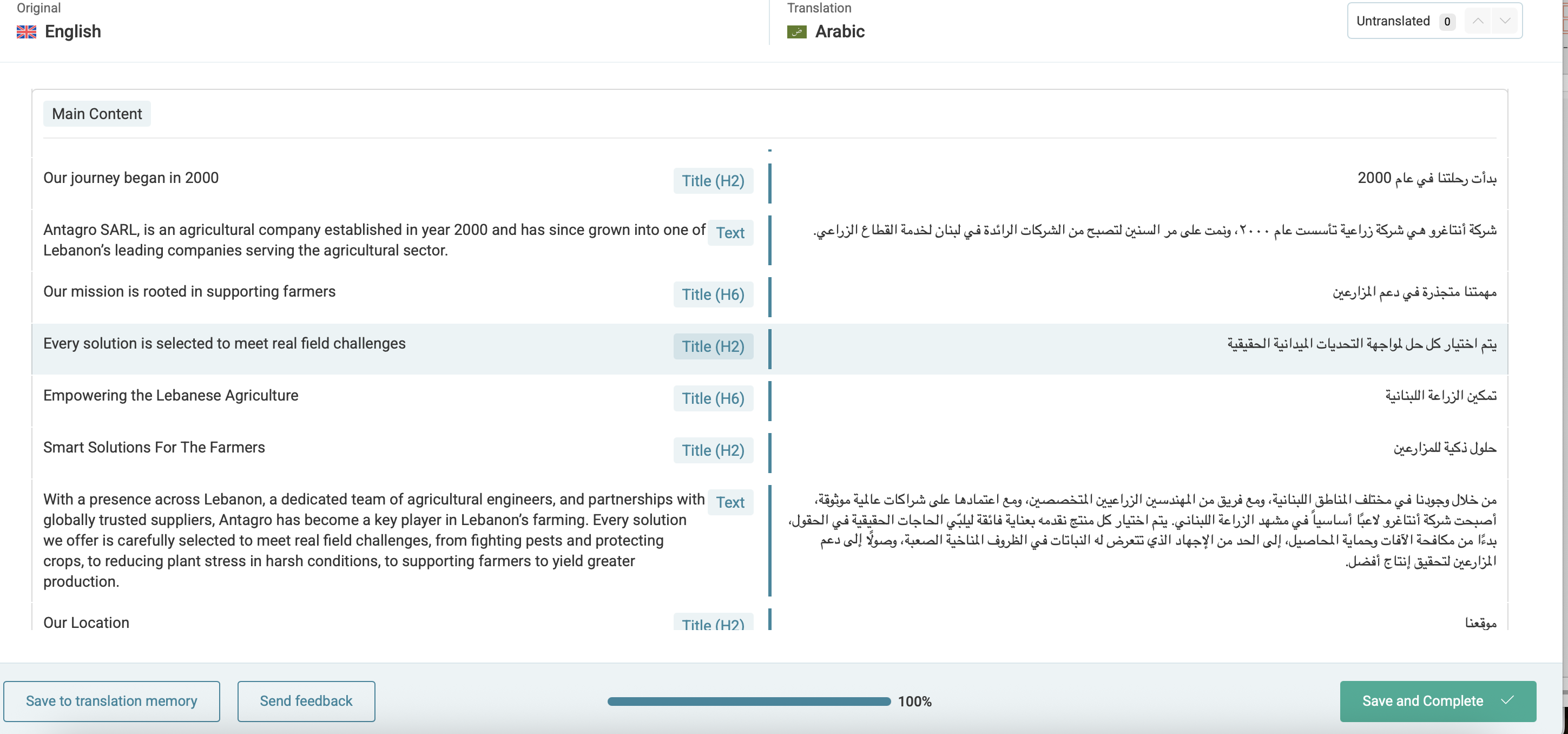
Task: Go to next untranslated segment arrow
Action: [x=1505, y=21]
